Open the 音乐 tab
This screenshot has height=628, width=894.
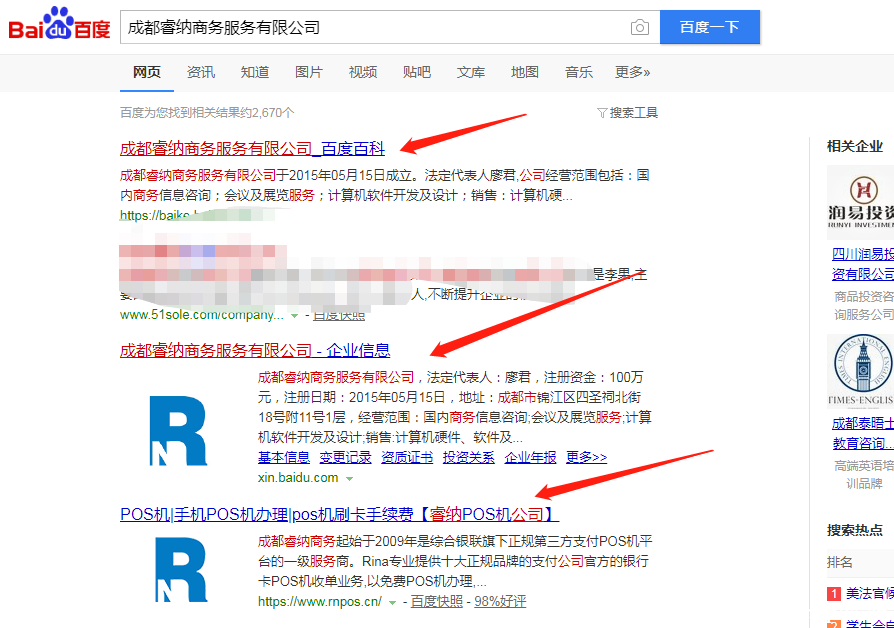pos(579,72)
